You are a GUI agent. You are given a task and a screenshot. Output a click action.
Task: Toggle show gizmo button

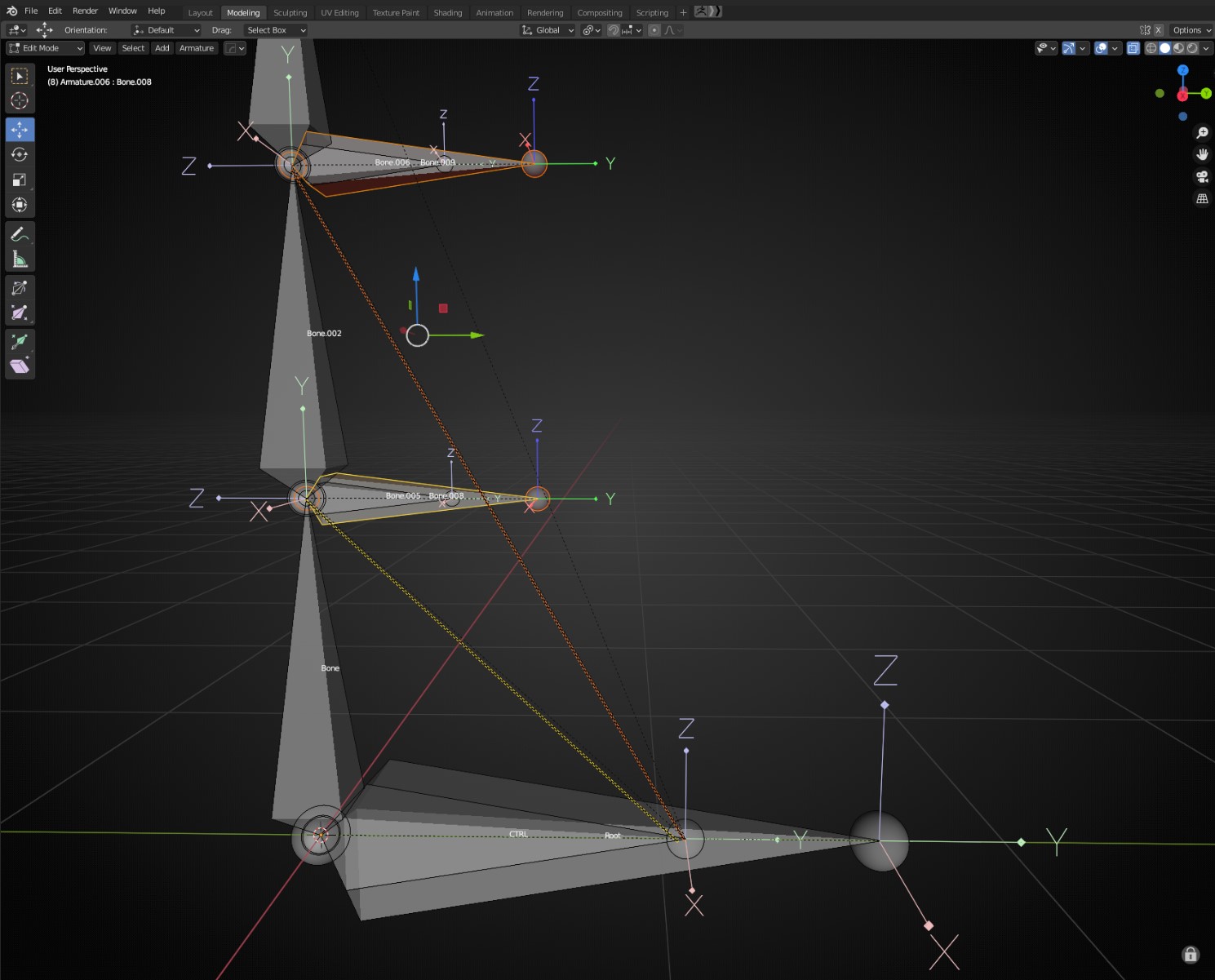(x=1068, y=48)
